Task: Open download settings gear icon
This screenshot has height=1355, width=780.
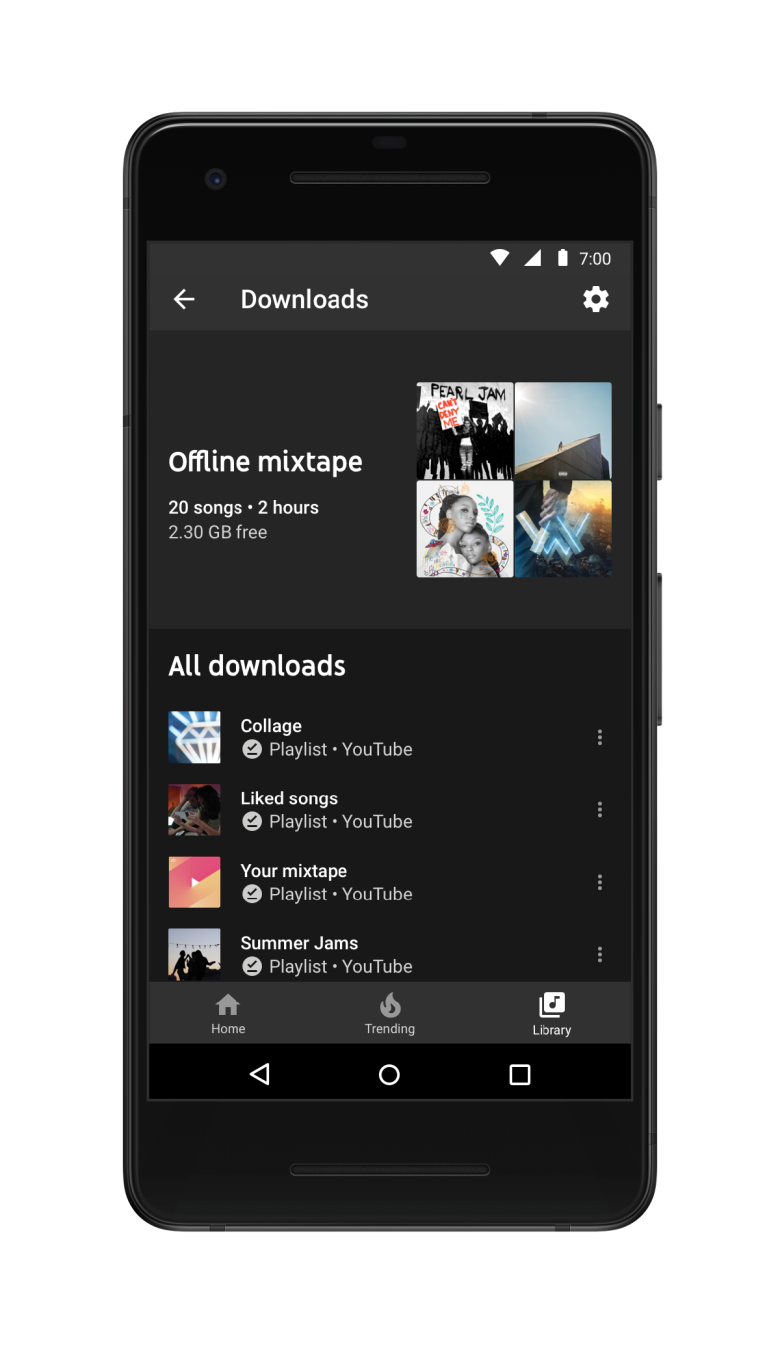Action: (x=596, y=299)
